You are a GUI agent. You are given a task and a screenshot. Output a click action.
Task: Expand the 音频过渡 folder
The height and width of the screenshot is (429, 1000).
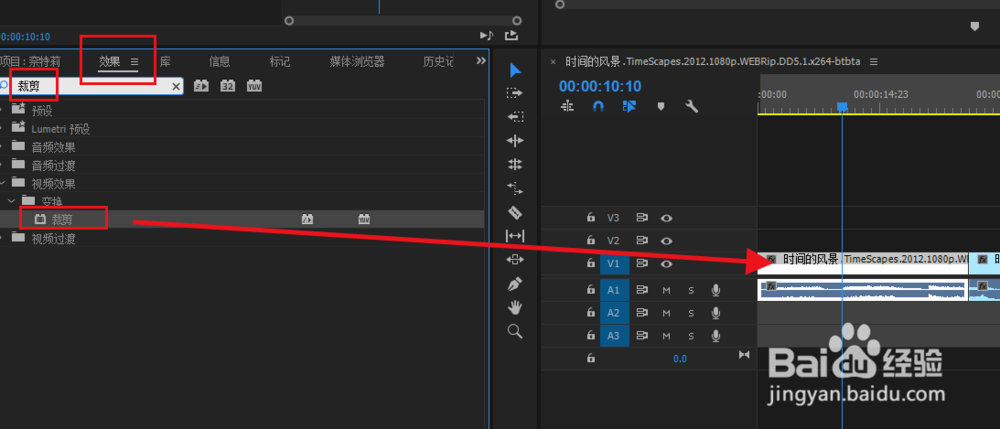pos(2,165)
